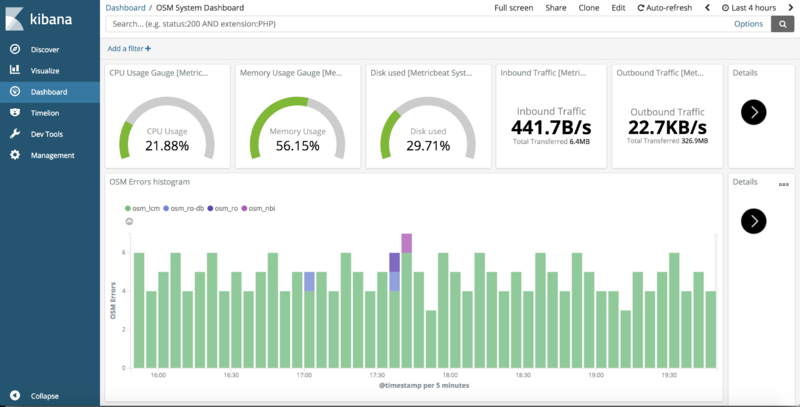Click Share in the top menu

point(555,8)
